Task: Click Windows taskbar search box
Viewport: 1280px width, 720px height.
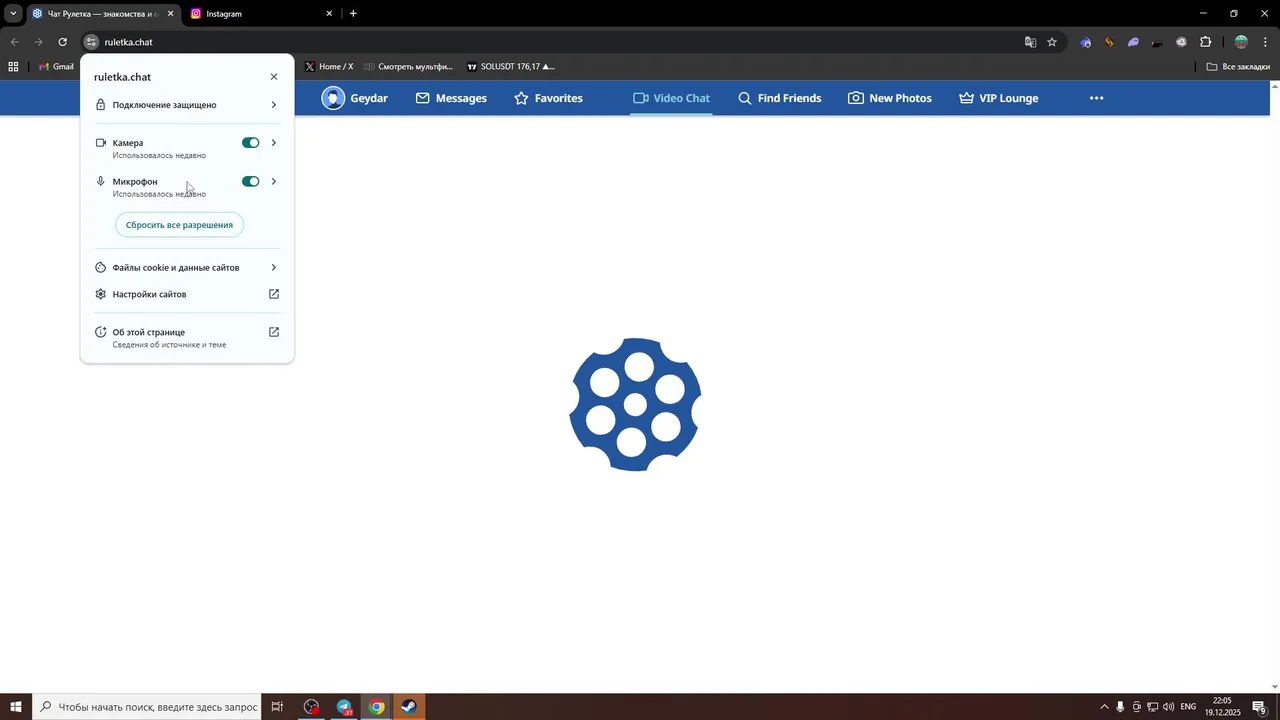Action: point(147,707)
